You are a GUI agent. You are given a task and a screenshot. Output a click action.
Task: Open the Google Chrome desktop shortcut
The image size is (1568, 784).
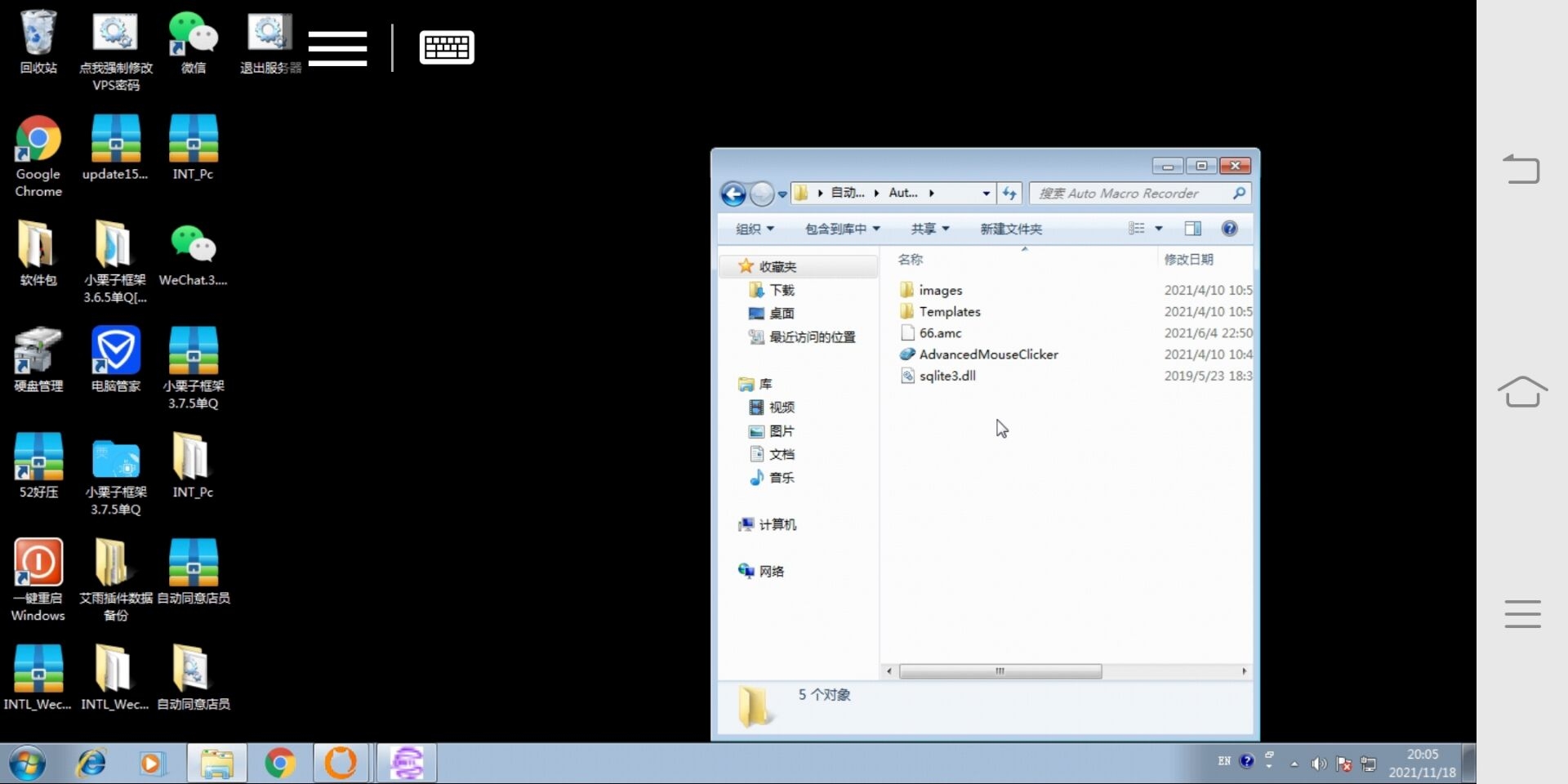[38, 140]
